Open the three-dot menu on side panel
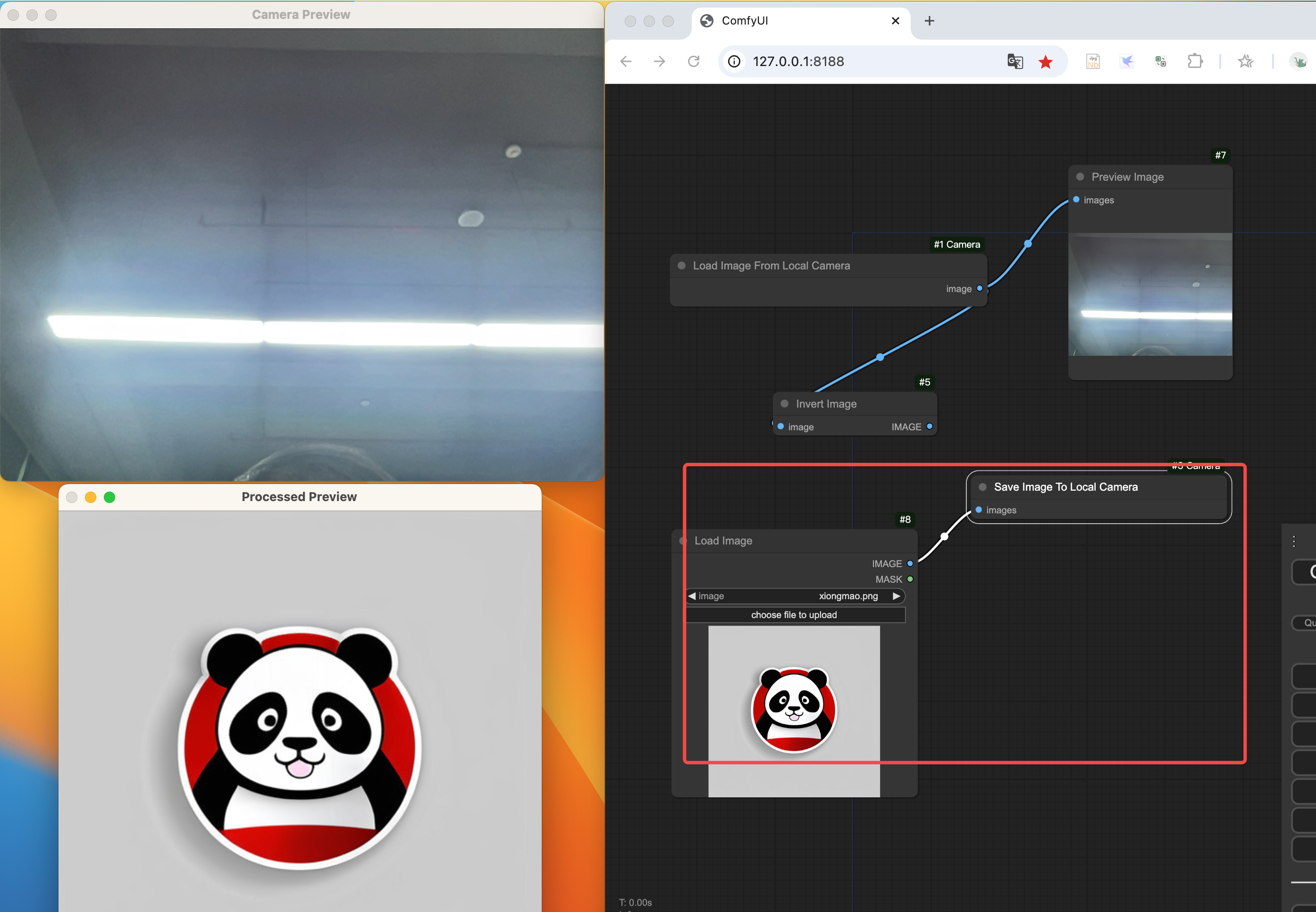 1294,541
